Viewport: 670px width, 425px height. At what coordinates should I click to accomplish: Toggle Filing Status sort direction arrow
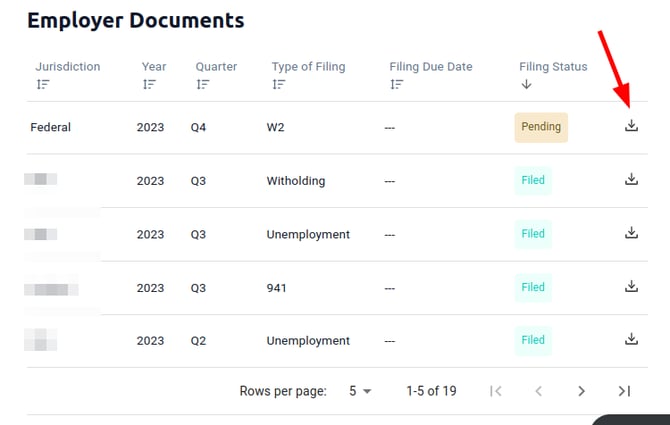(x=526, y=85)
